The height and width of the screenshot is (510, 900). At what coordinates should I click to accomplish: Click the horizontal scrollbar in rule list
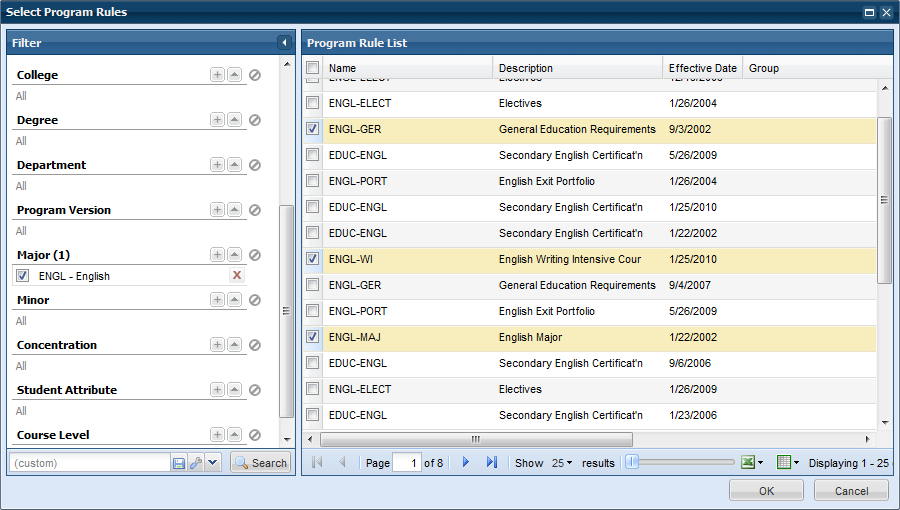pos(476,439)
